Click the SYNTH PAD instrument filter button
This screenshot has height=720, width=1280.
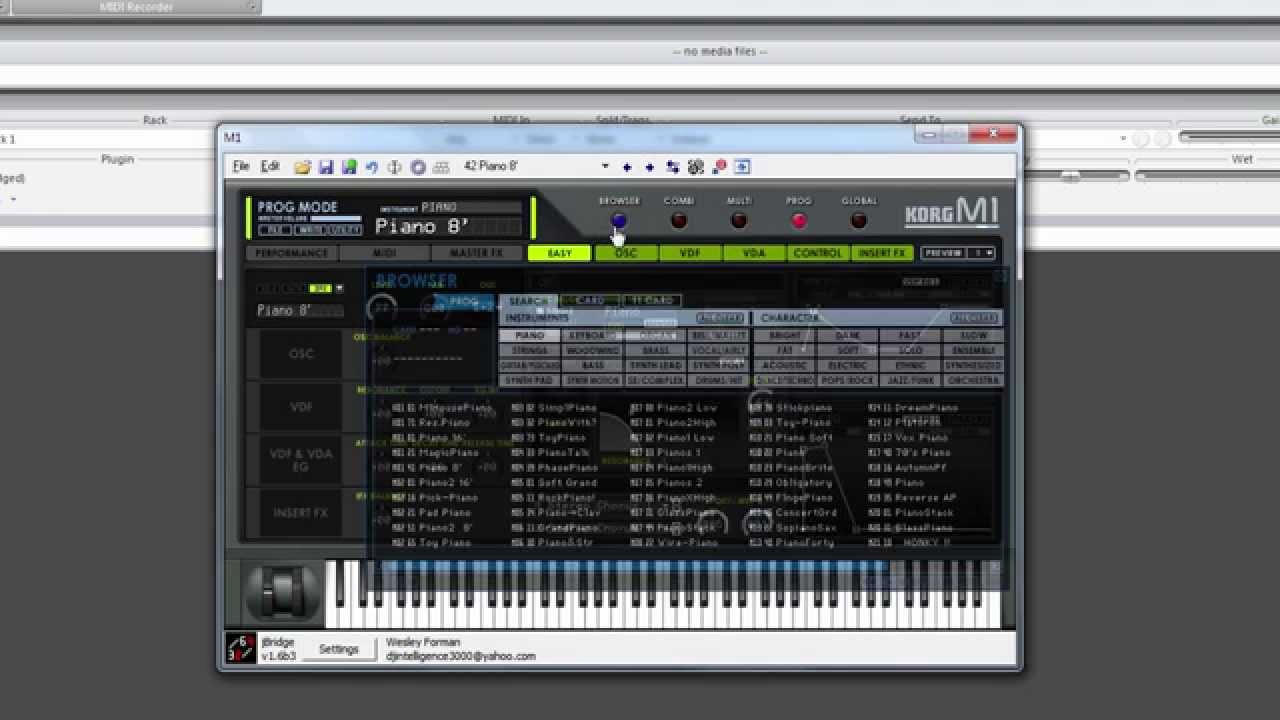pyautogui.click(x=530, y=381)
